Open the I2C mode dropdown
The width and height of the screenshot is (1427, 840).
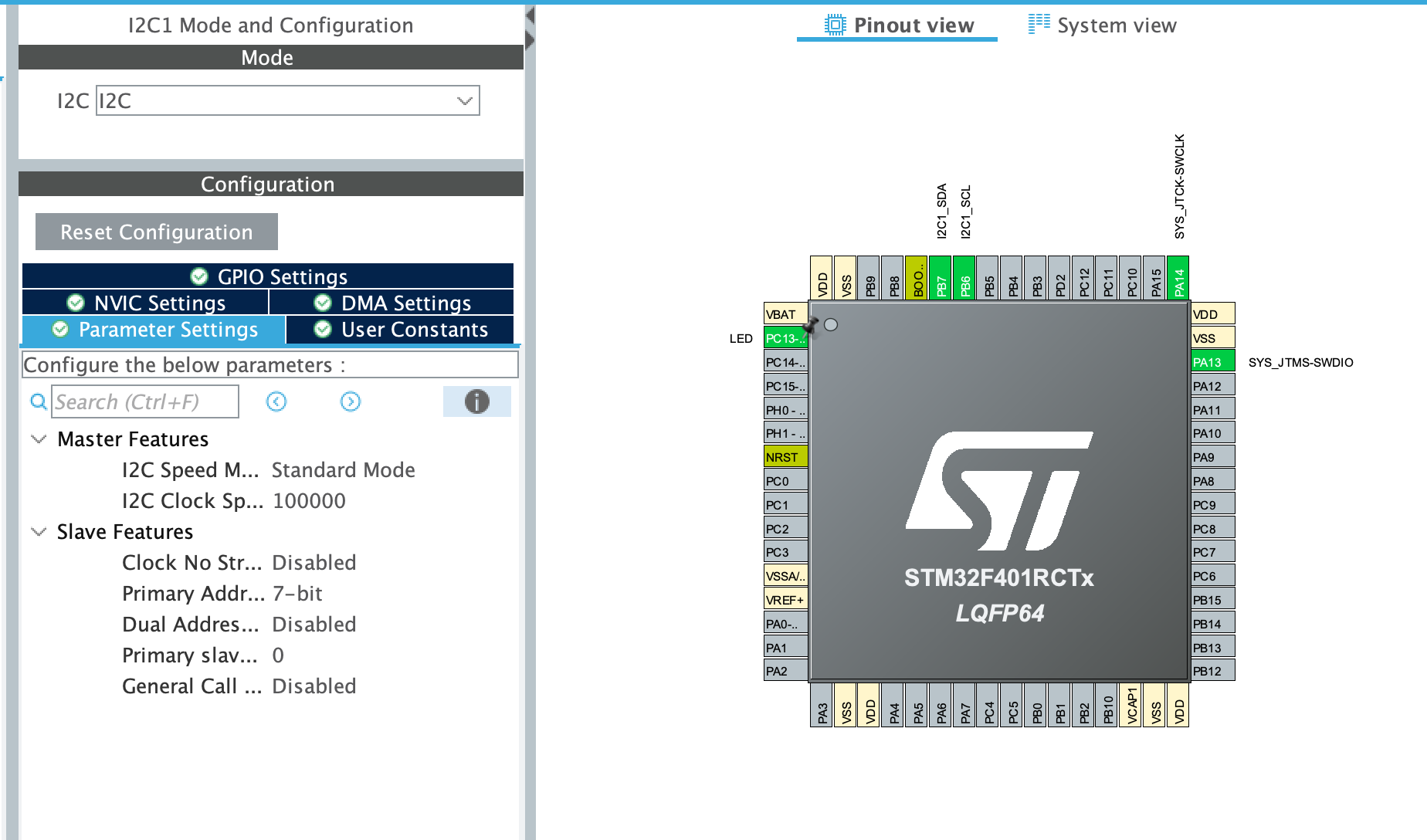(x=463, y=100)
